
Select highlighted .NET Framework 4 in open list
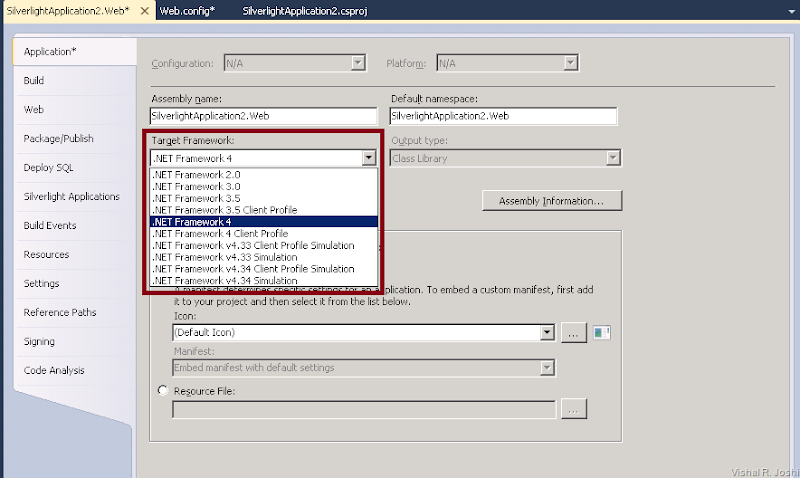click(x=264, y=222)
